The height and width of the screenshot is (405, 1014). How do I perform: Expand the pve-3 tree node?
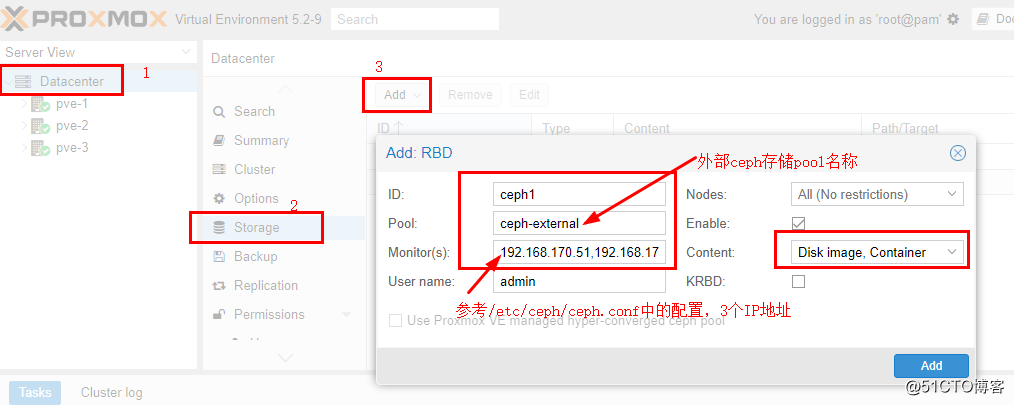click(25, 148)
